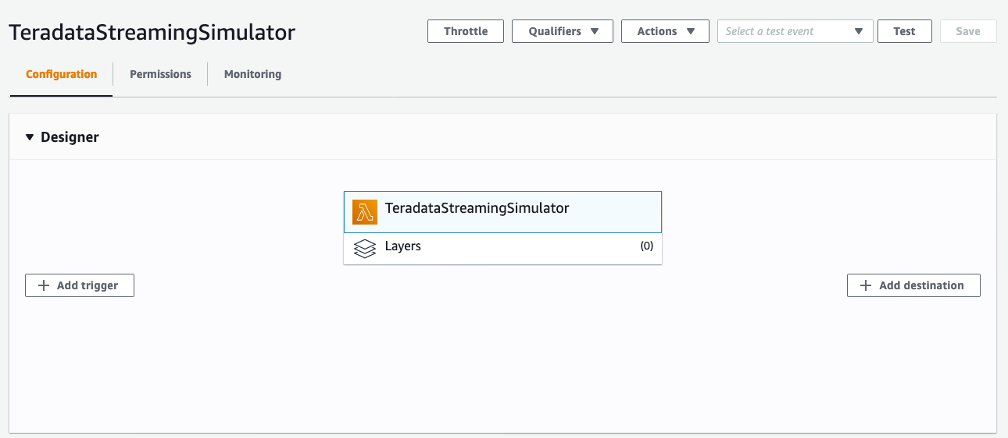Switch to the Permissions tab
This screenshot has width=1008, height=438.
[x=160, y=74]
